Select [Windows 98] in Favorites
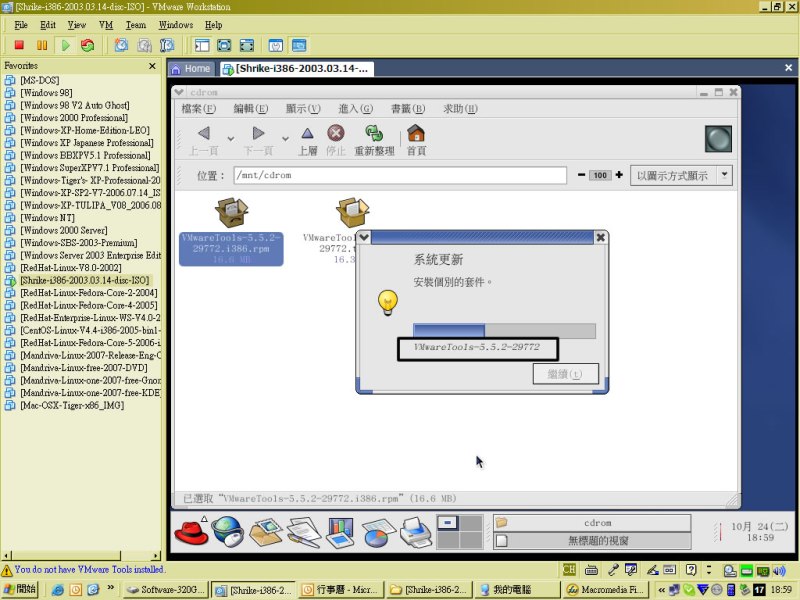This screenshot has height=600, width=800. tap(46, 92)
